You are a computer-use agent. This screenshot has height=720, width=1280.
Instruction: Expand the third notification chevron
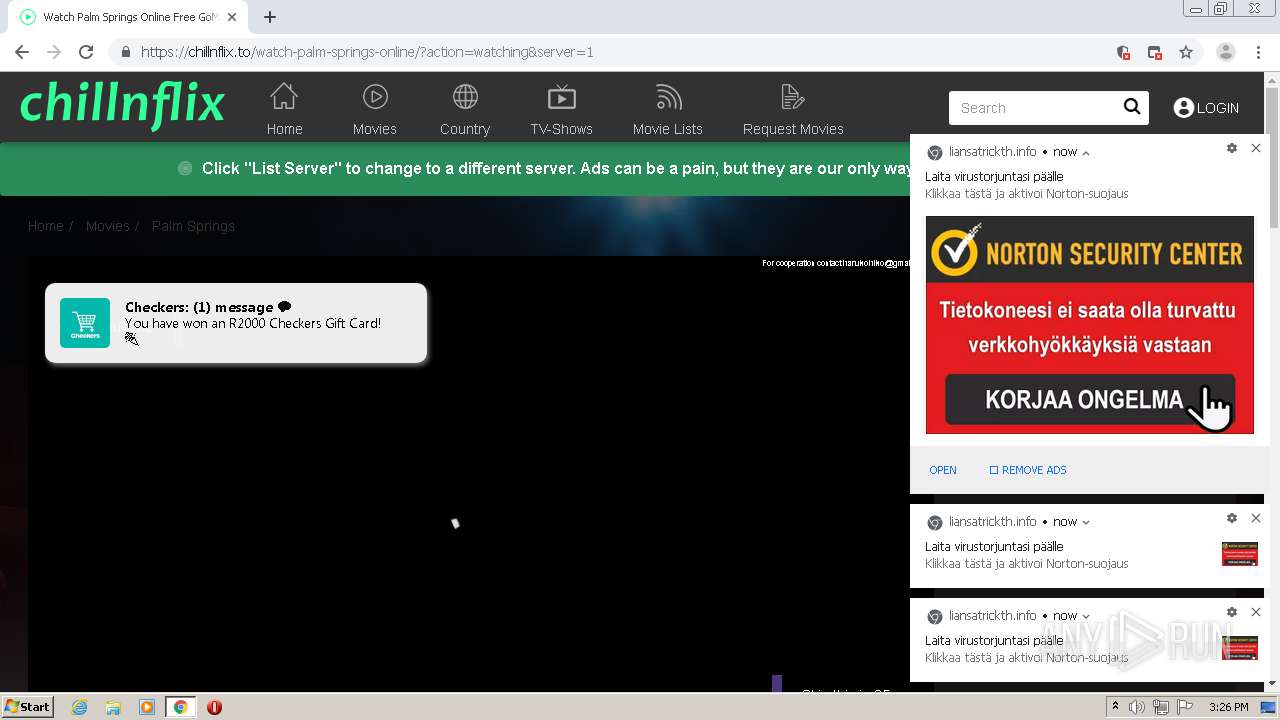[1086, 616]
